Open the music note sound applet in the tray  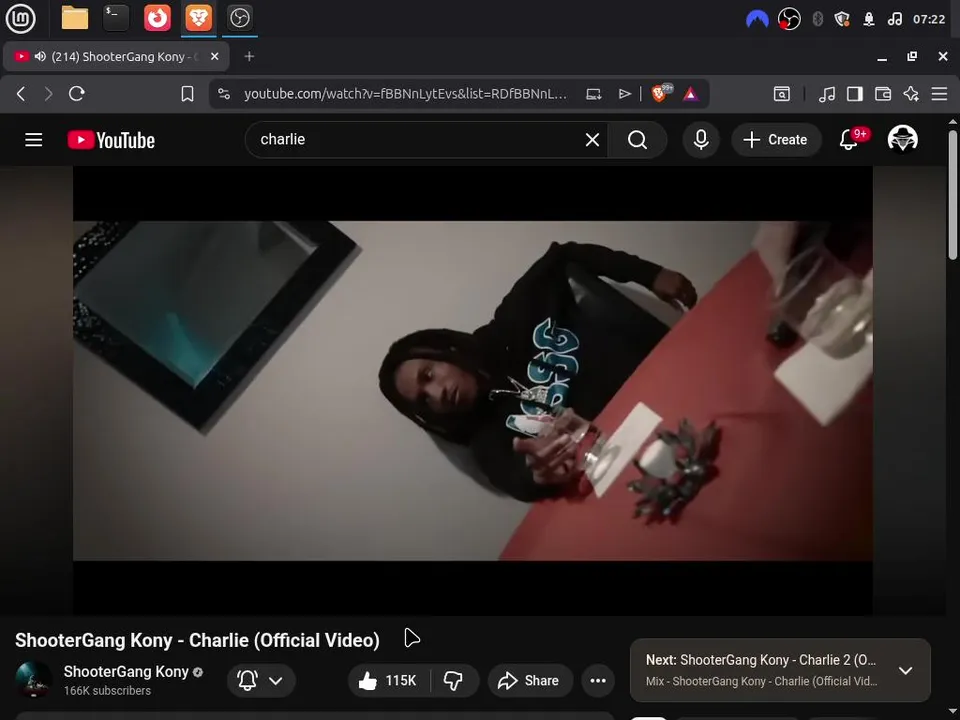894,19
